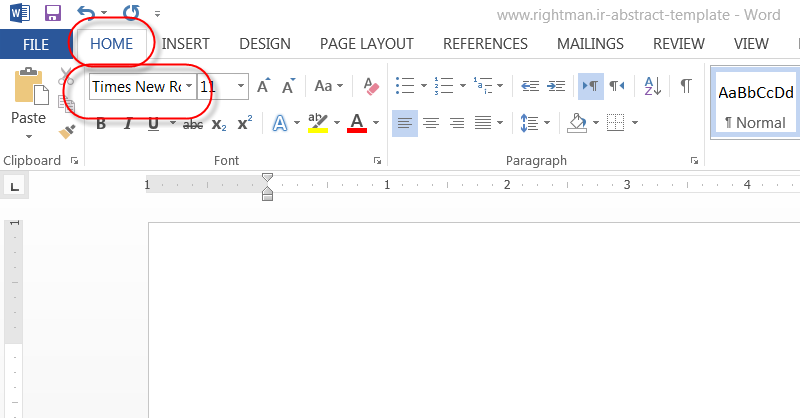Select the Normal style in gallery
The width and height of the screenshot is (800, 418).
click(755, 105)
